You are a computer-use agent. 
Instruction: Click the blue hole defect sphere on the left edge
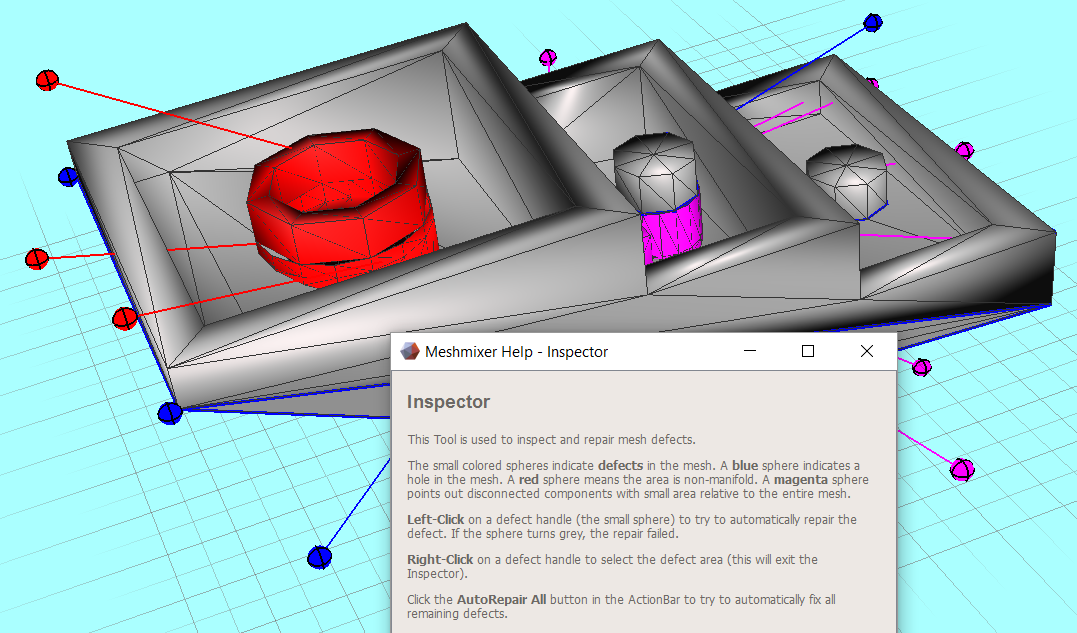[66, 175]
